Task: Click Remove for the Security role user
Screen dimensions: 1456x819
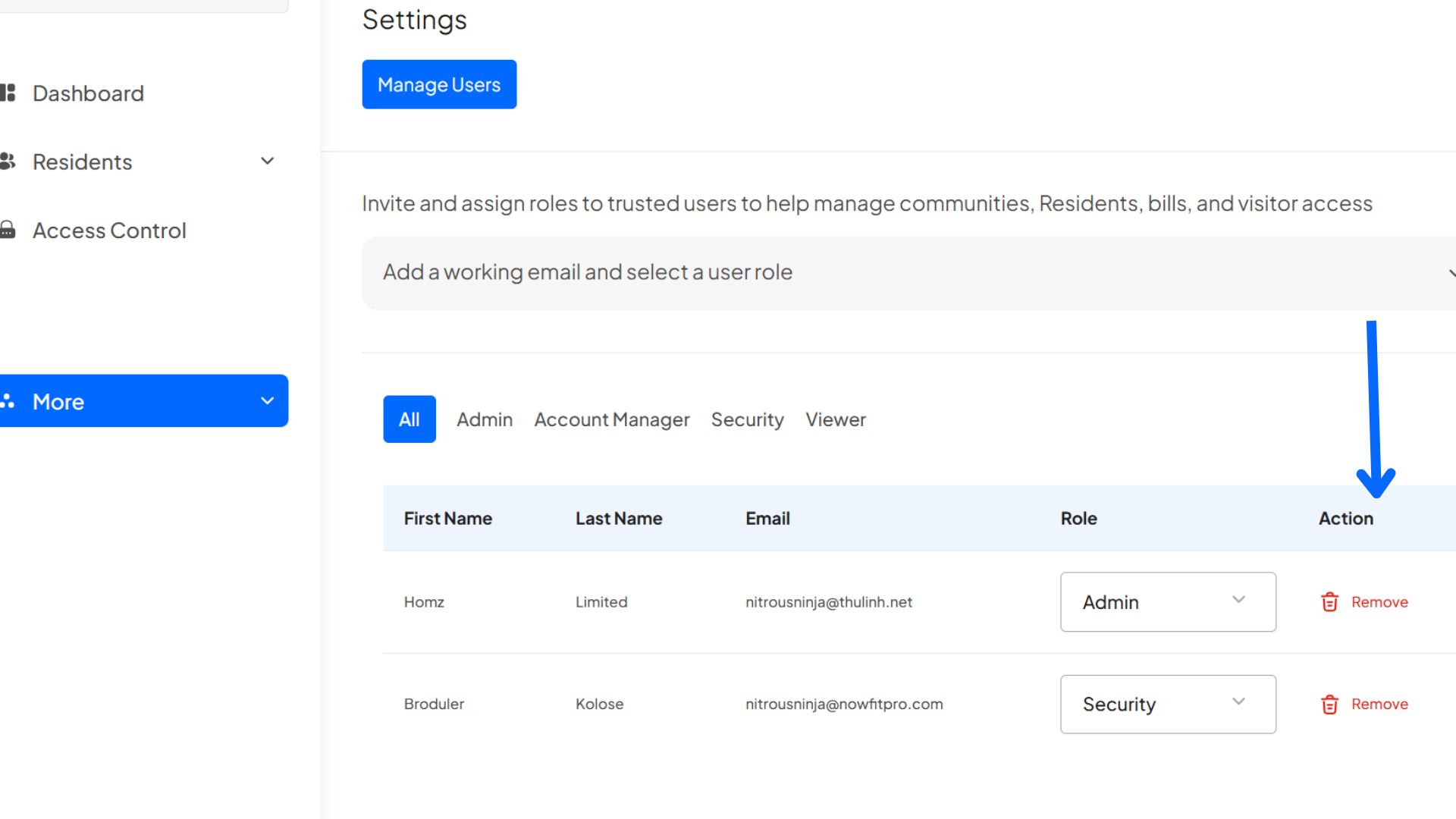Action: (1379, 704)
